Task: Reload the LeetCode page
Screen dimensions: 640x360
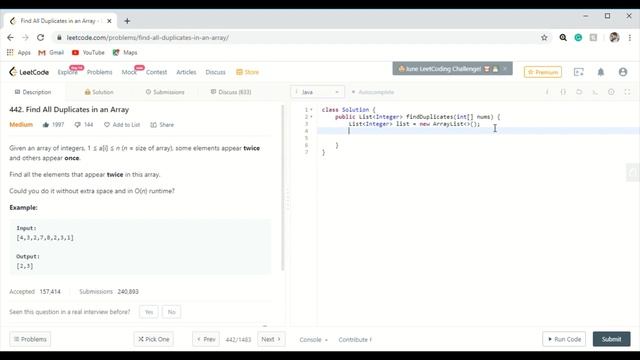Action: point(40,38)
